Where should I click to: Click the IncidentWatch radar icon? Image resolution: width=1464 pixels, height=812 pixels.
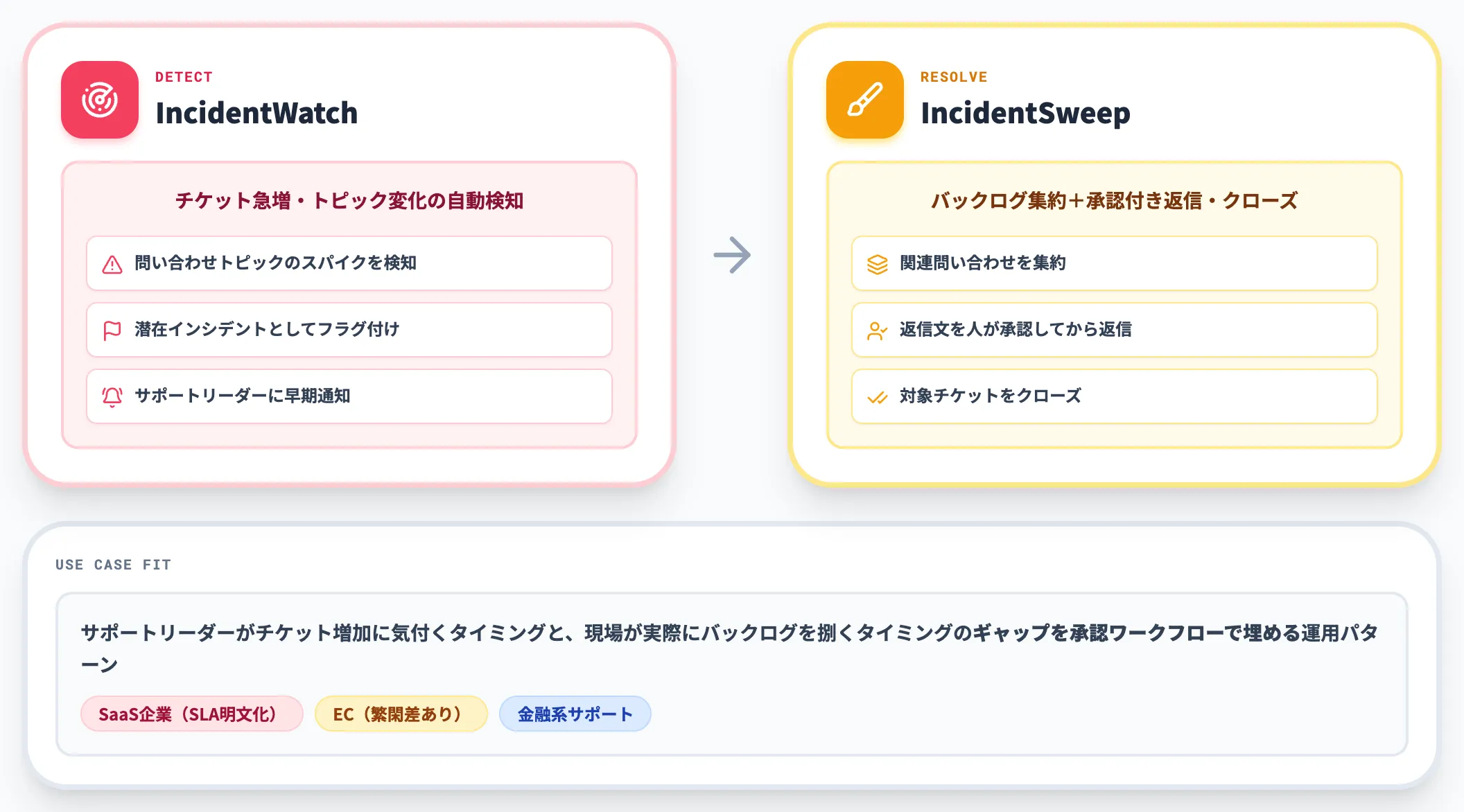pos(100,100)
